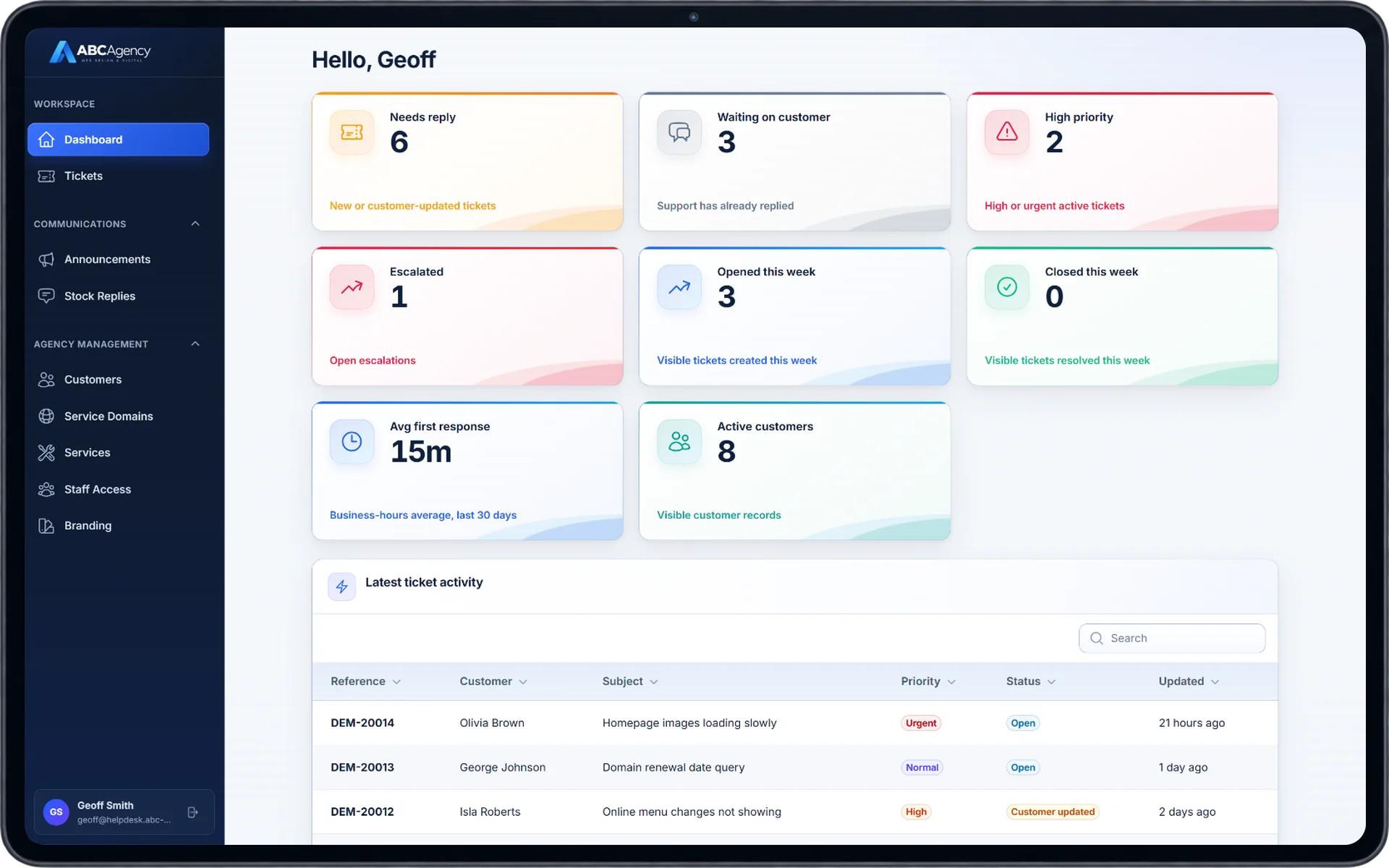Sort by the Subject column

(630, 681)
